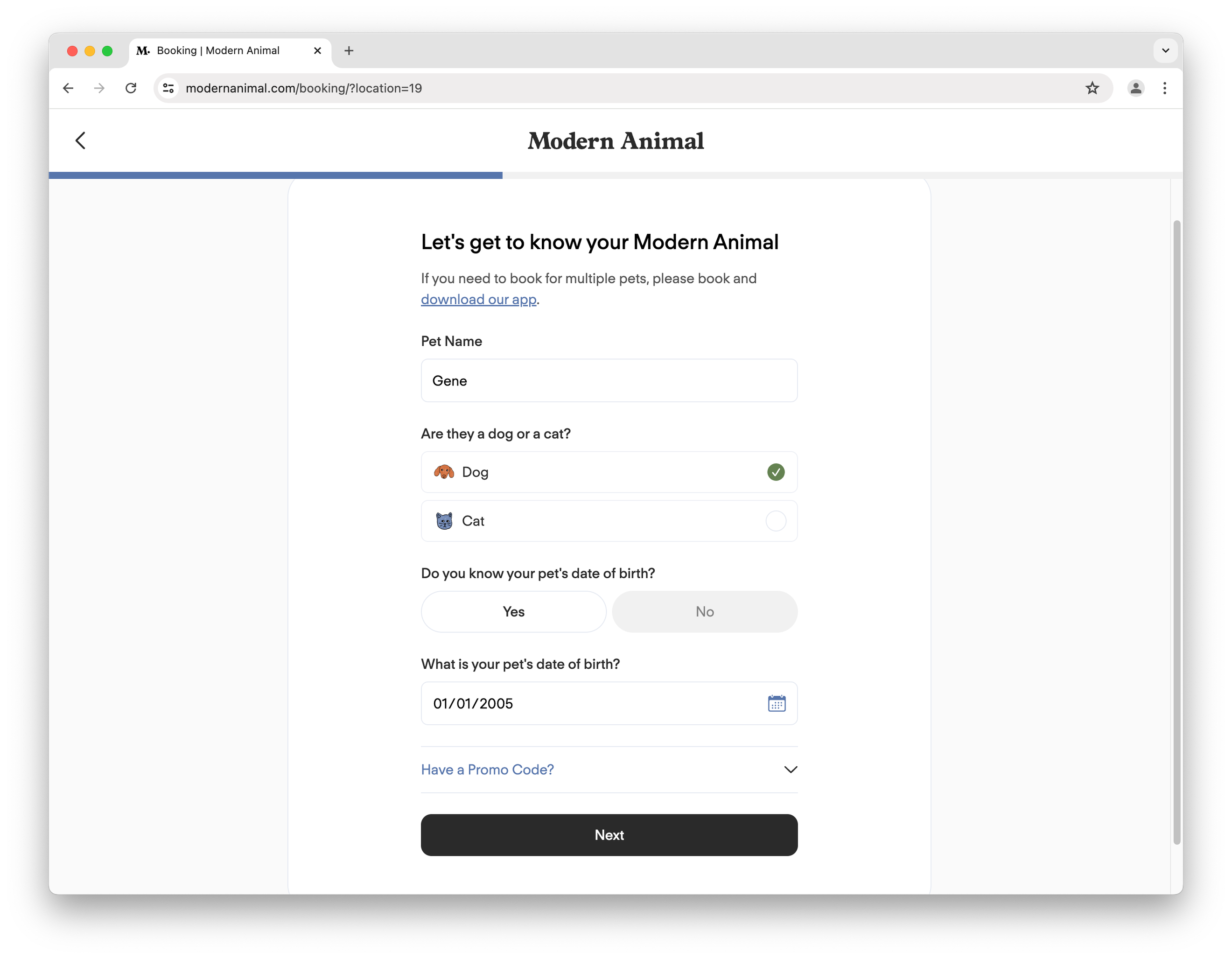Click into the Pet Name field
Image resolution: width=1232 pixels, height=959 pixels.
click(609, 381)
